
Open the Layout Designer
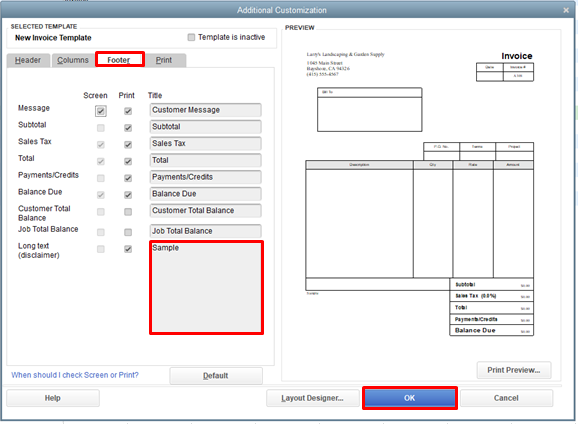click(x=313, y=398)
